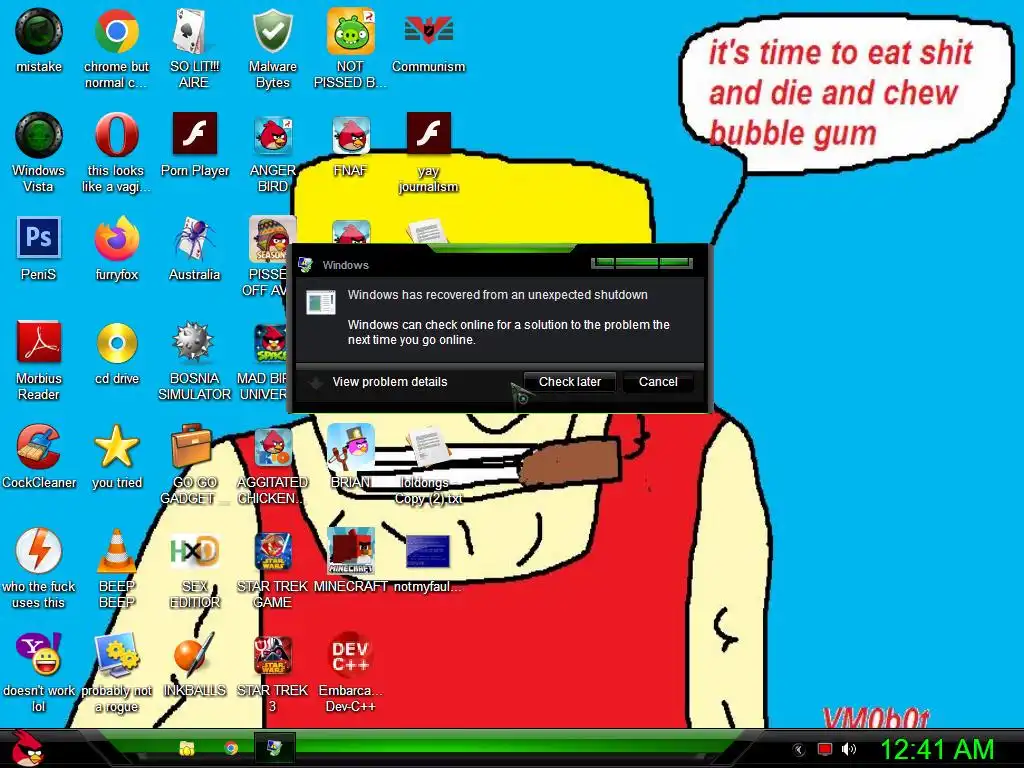Click the 'ANGER BIRD' icon
The height and width of the screenshot is (768, 1024).
[272, 153]
